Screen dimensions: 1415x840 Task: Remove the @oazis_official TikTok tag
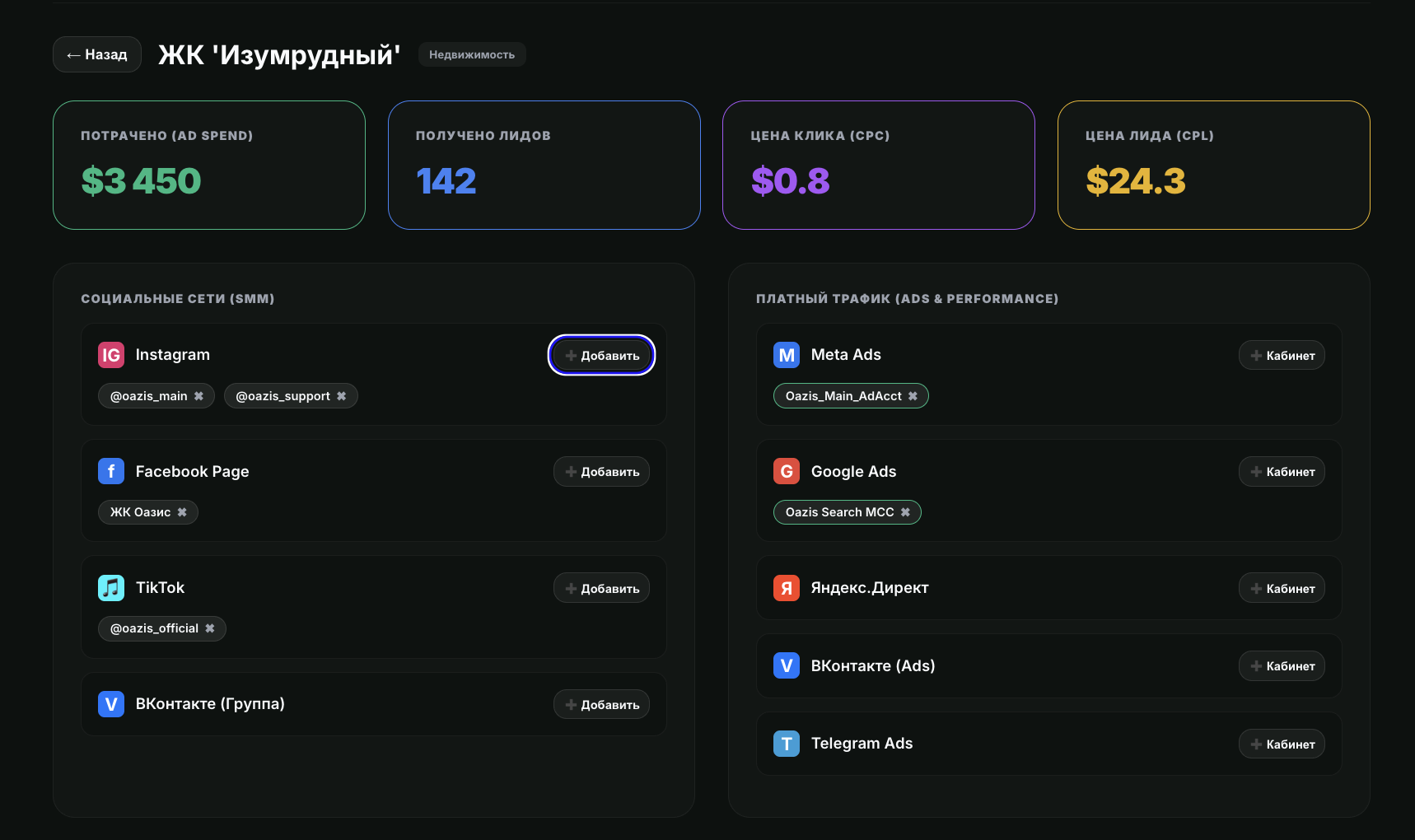pos(210,628)
